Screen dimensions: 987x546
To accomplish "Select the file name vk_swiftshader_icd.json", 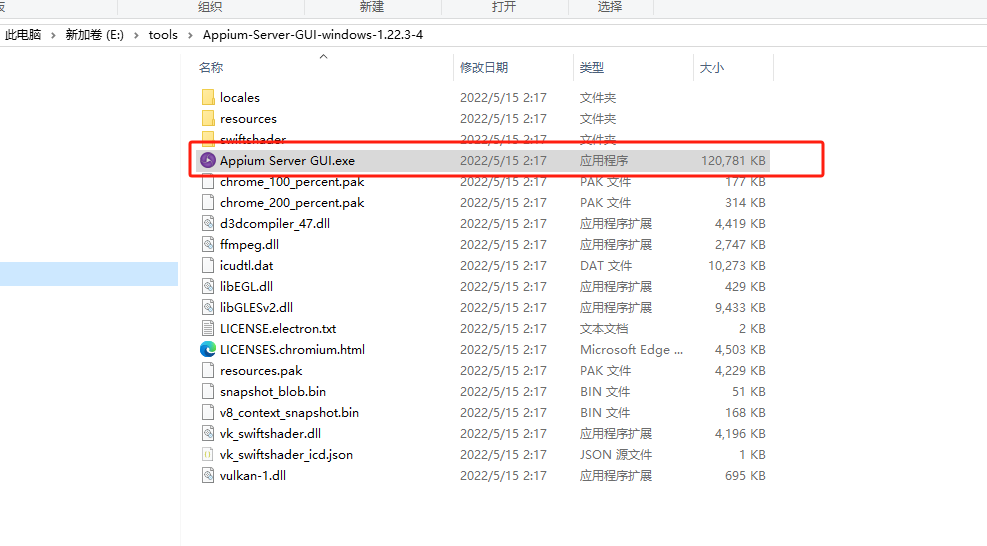I will pyautogui.click(x=286, y=455).
